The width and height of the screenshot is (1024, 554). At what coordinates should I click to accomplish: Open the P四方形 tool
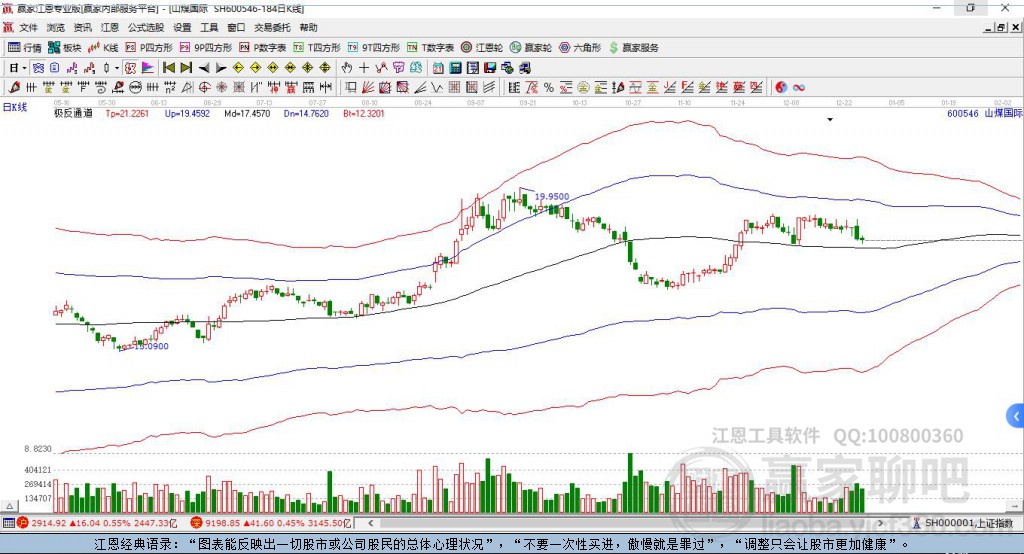(x=149, y=48)
